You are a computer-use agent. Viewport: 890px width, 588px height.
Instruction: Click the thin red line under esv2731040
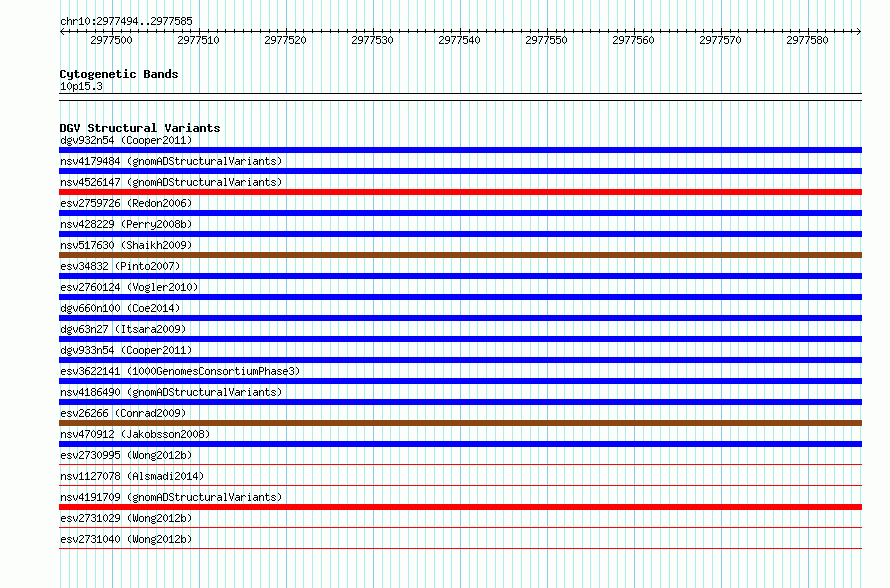[460, 548]
